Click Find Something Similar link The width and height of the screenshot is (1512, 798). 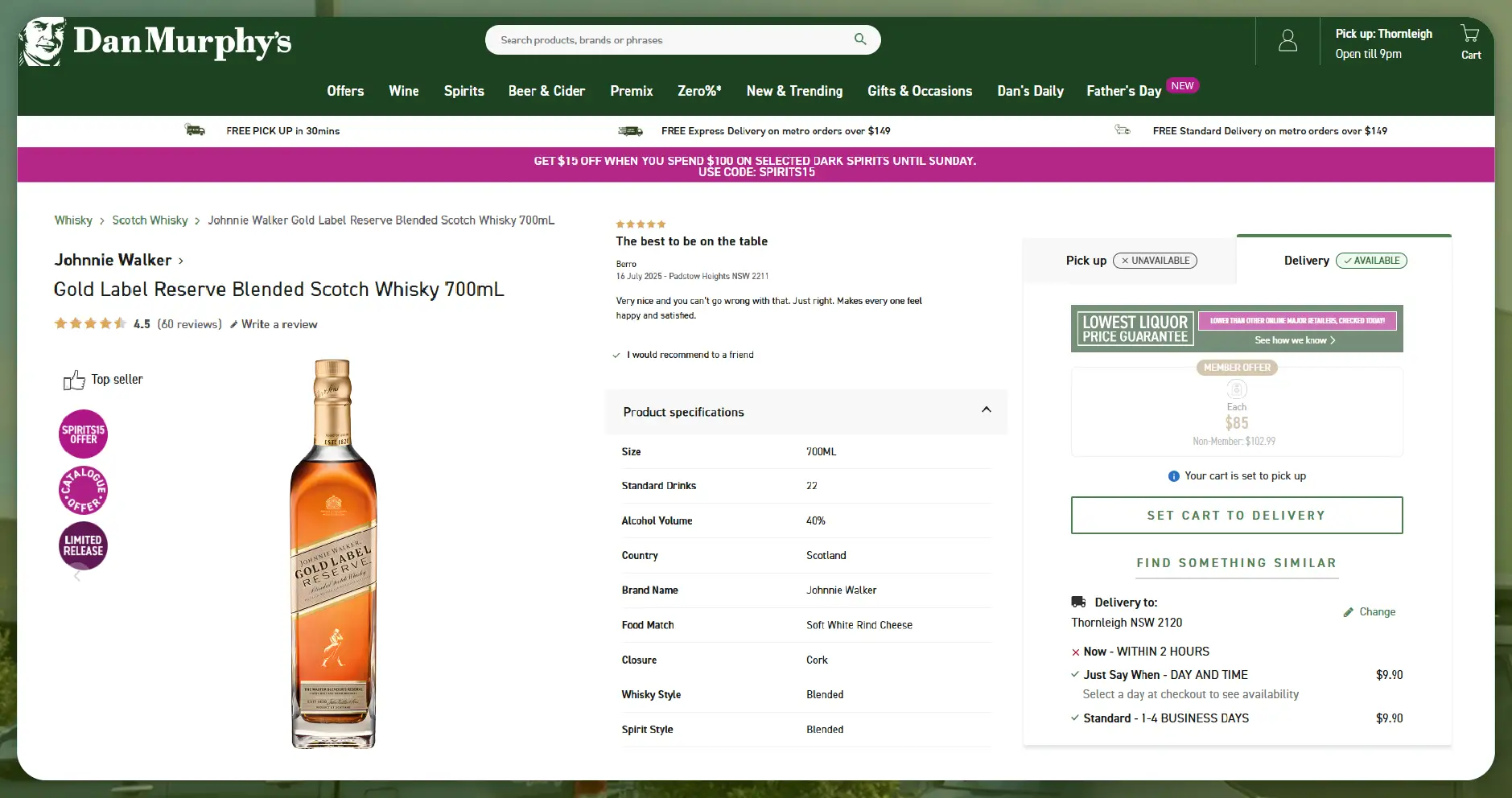click(x=1236, y=563)
